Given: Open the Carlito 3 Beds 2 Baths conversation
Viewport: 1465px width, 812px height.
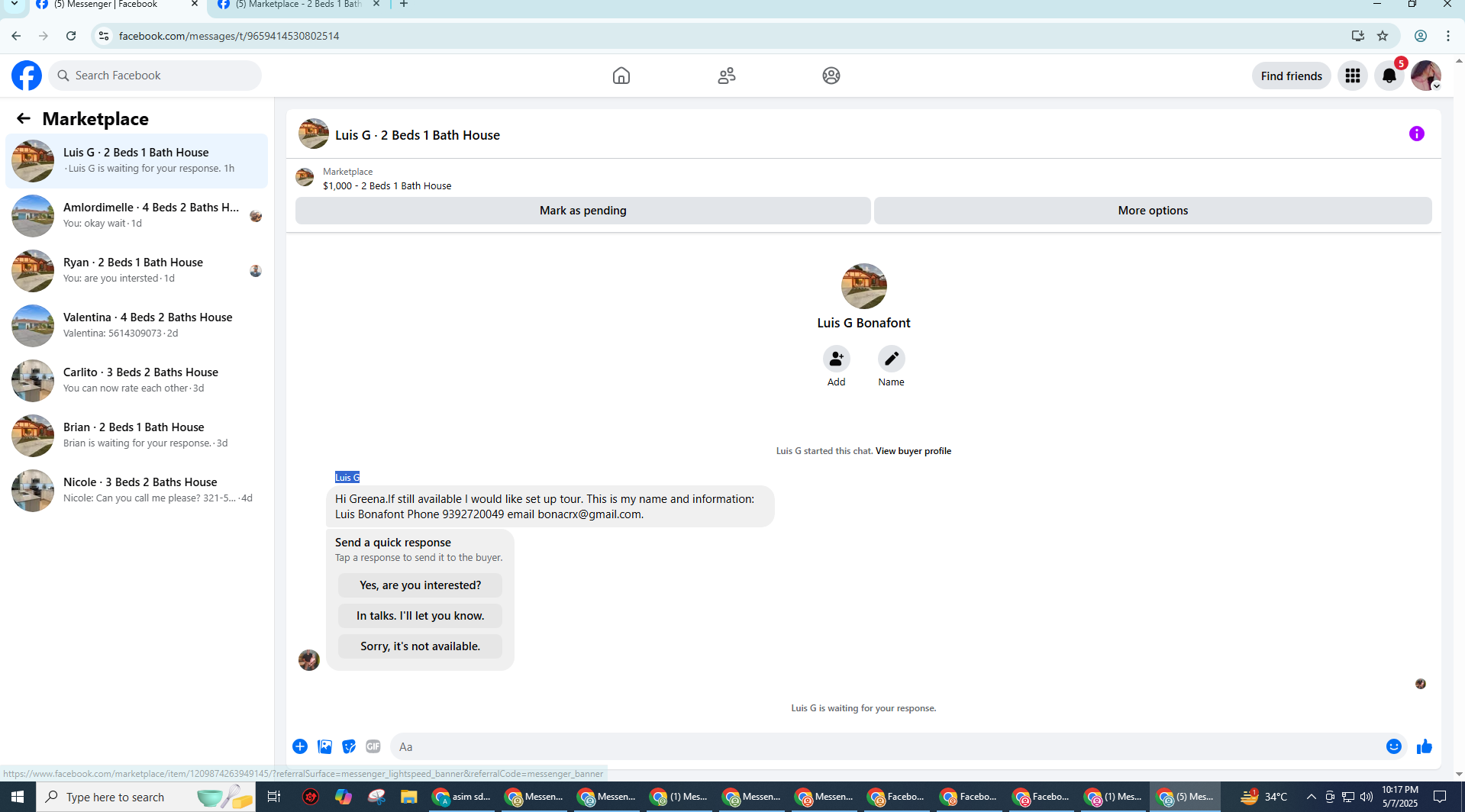Looking at the screenshot, I should tap(137, 381).
